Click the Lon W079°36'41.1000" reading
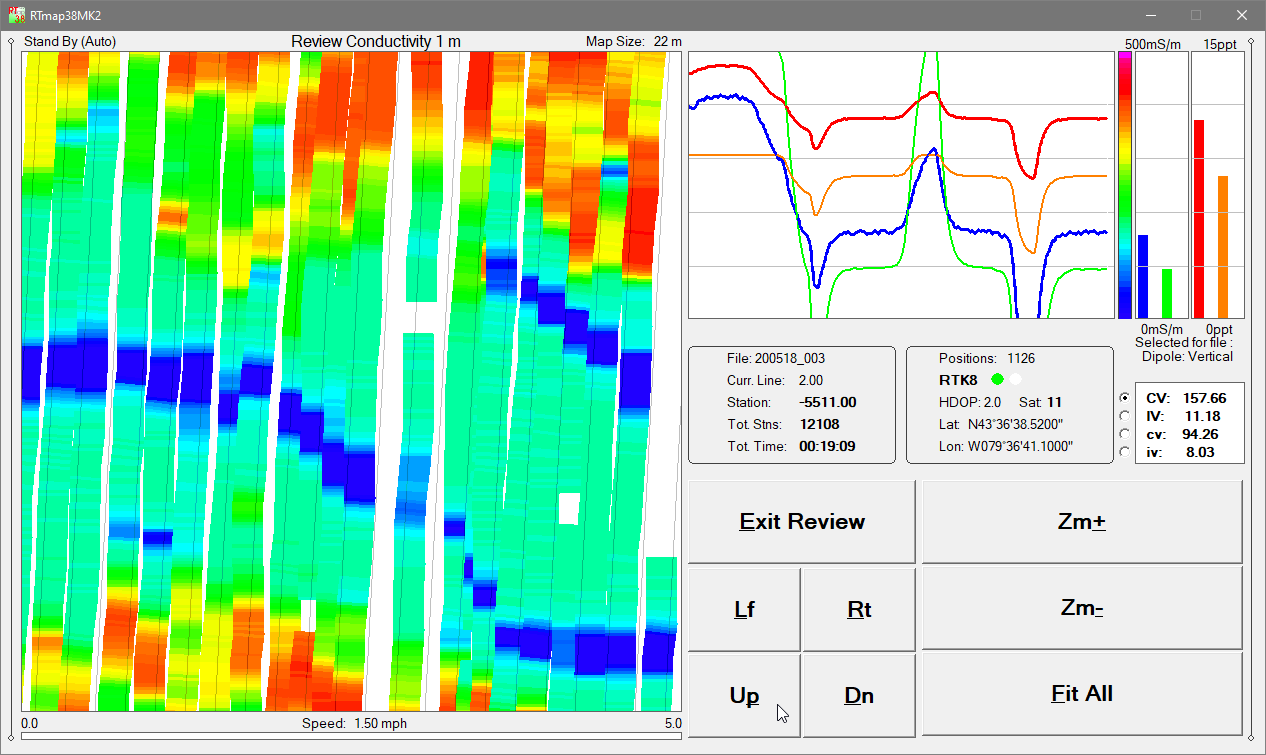Image resolution: width=1266 pixels, height=755 pixels. [1006, 446]
